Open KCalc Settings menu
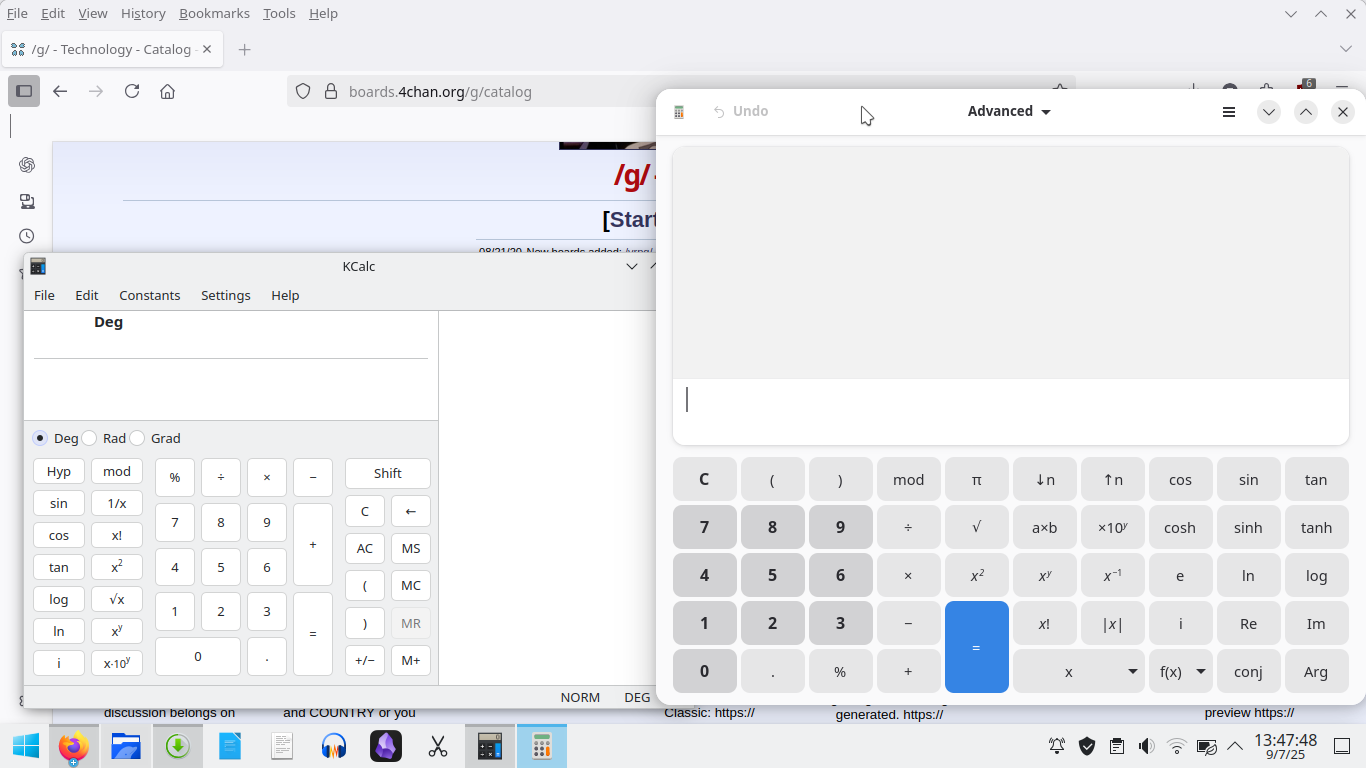Screen dimensions: 1366x768 [226, 295]
